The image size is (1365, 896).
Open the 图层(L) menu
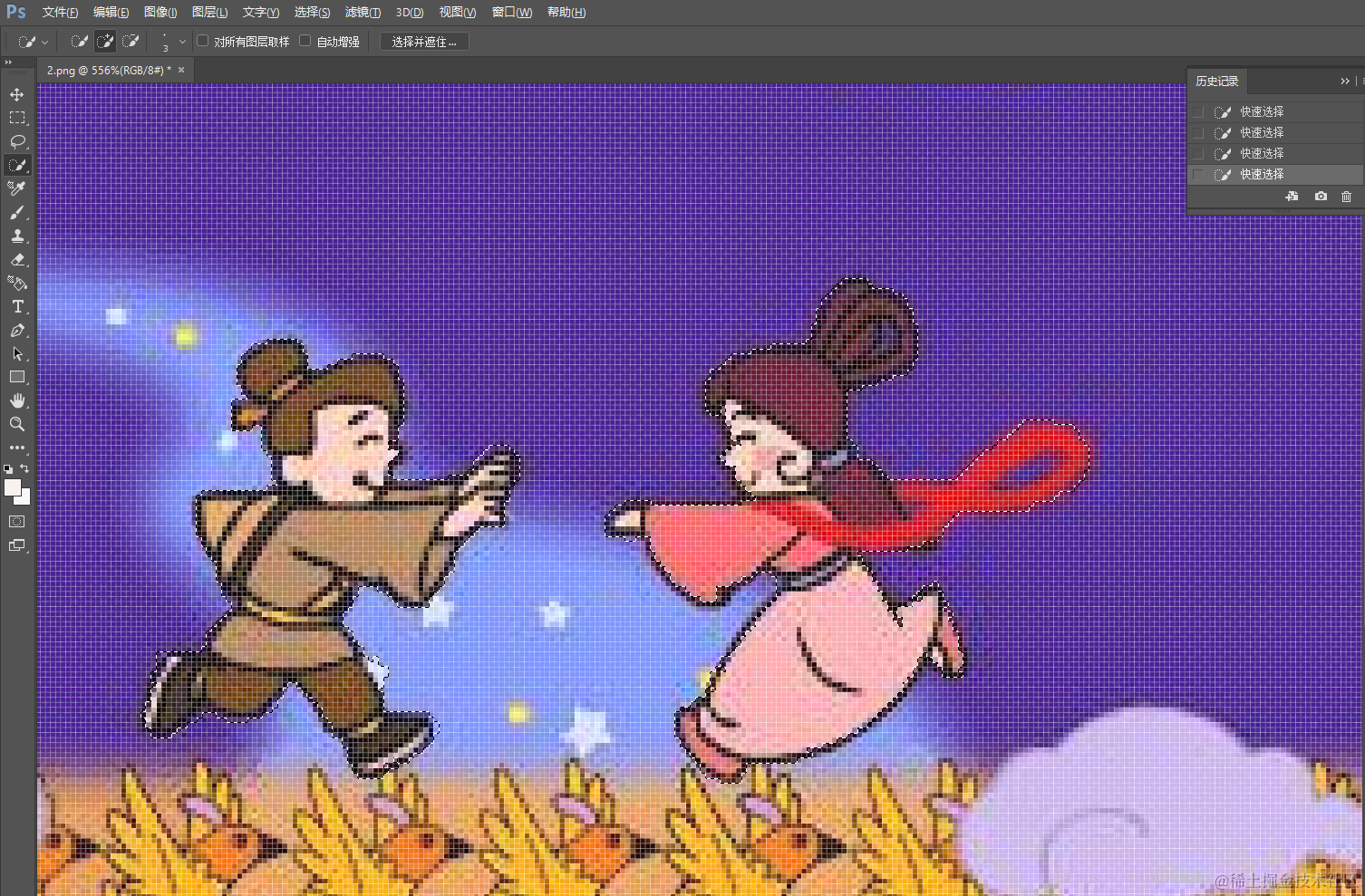(x=209, y=13)
